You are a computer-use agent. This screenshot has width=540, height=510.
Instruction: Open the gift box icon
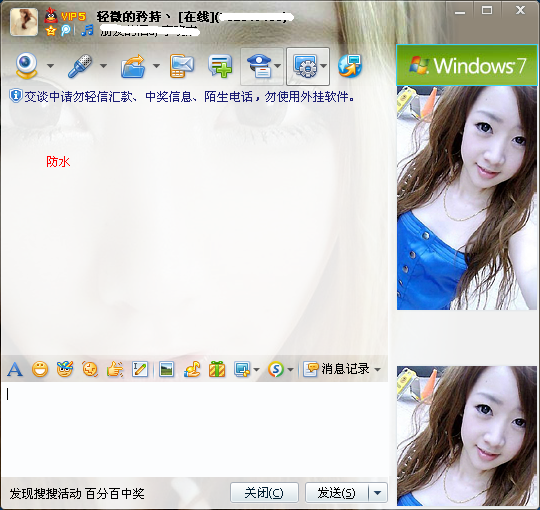click(x=217, y=369)
